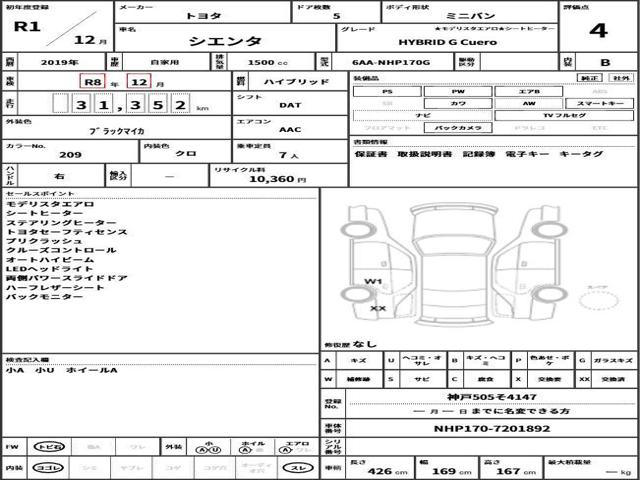
Task: Click the "W1" mark on car diagram
Action: tap(373, 281)
